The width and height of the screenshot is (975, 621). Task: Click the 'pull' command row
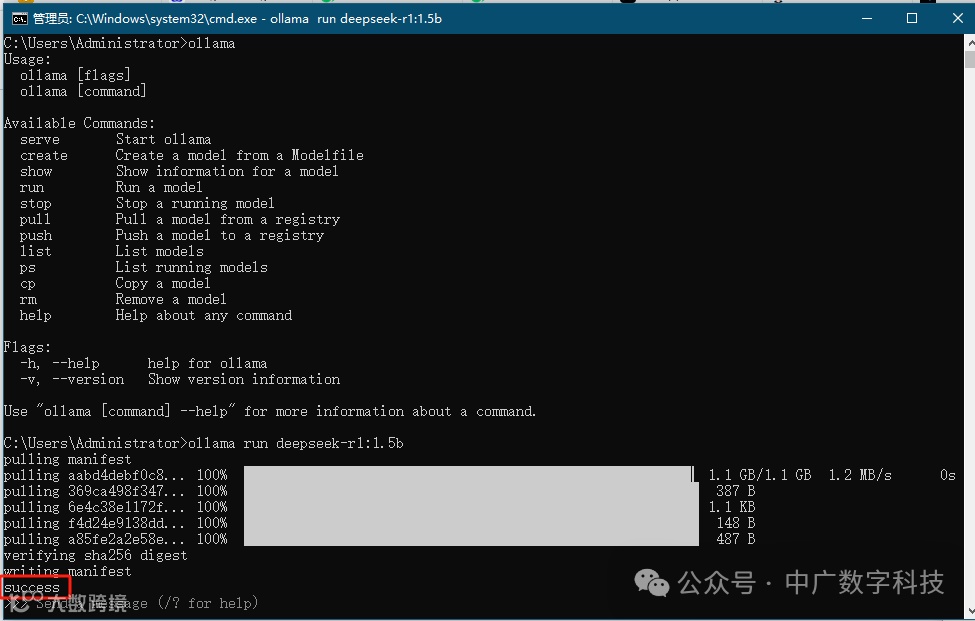[x=180, y=219]
